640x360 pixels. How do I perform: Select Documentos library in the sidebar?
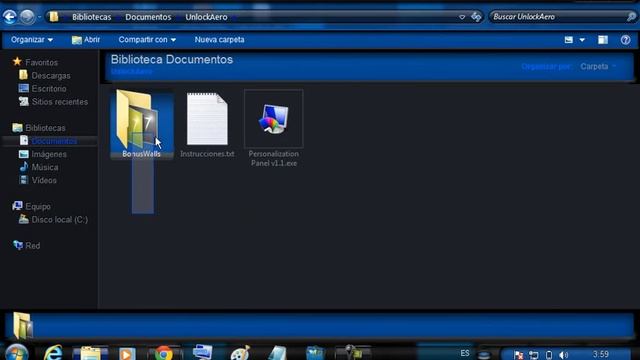click(48, 141)
